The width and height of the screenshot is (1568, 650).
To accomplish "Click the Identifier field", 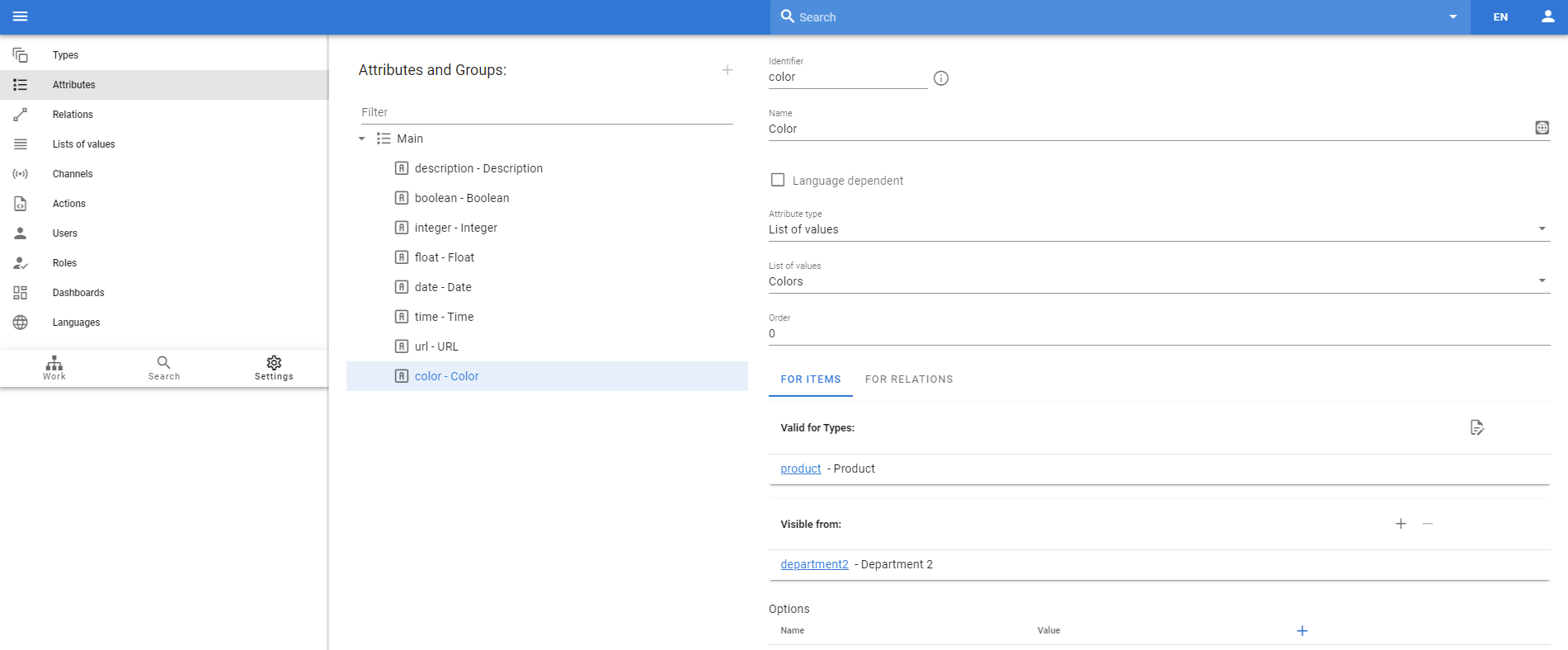I will [848, 77].
